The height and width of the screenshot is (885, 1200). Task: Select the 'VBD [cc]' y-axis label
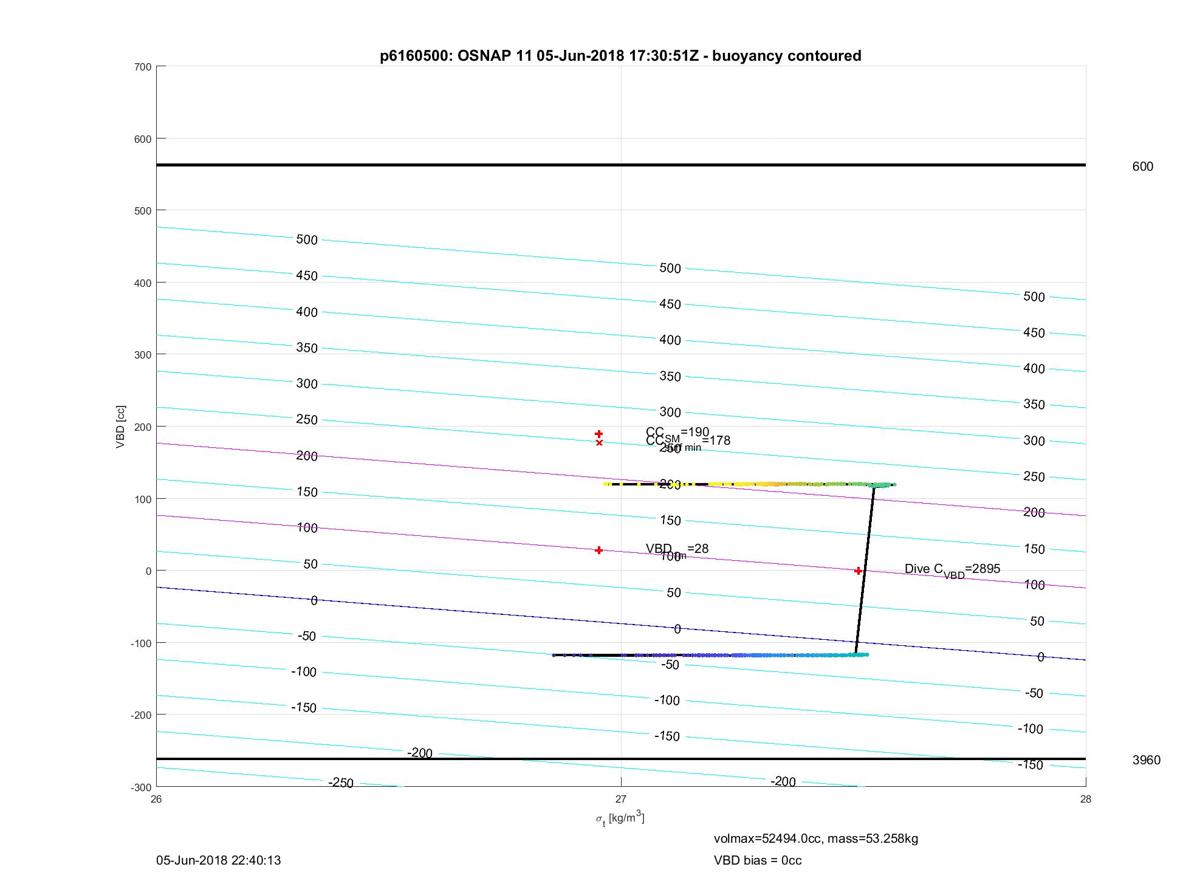point(121,426)
